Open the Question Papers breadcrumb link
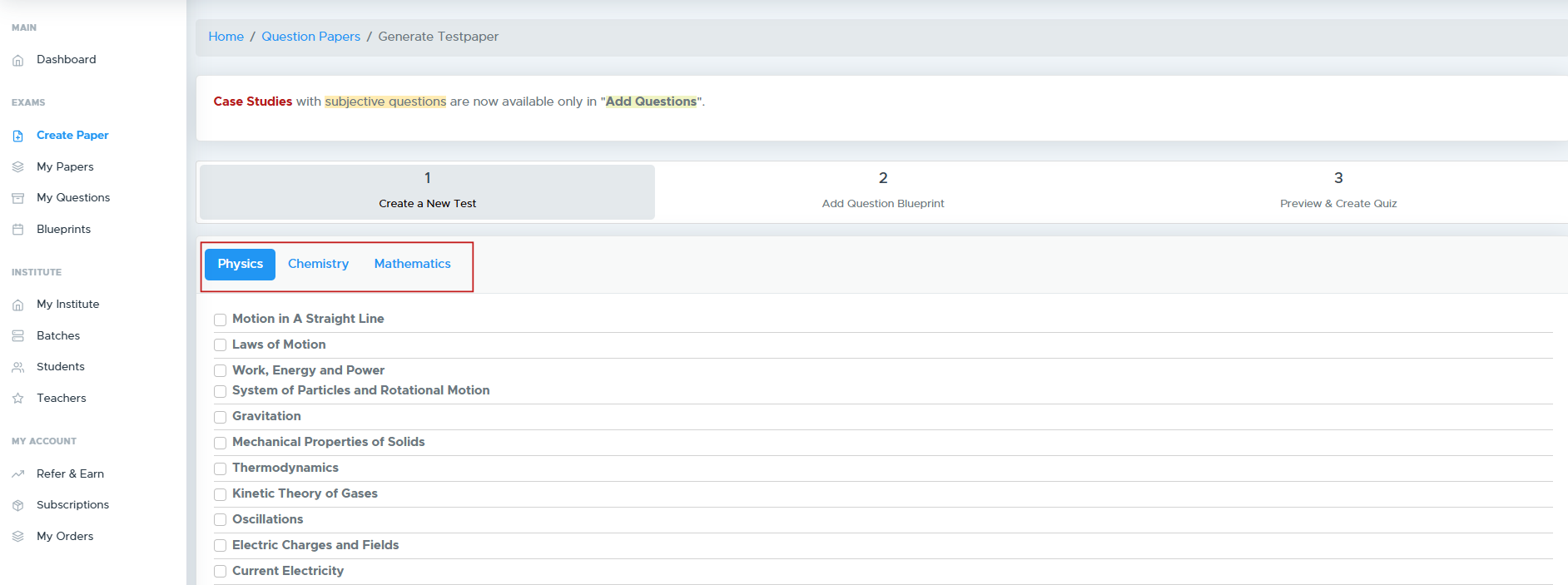The height and width of the screenshot is (585, 1568). pyautogui.click(x=310, y=37)
